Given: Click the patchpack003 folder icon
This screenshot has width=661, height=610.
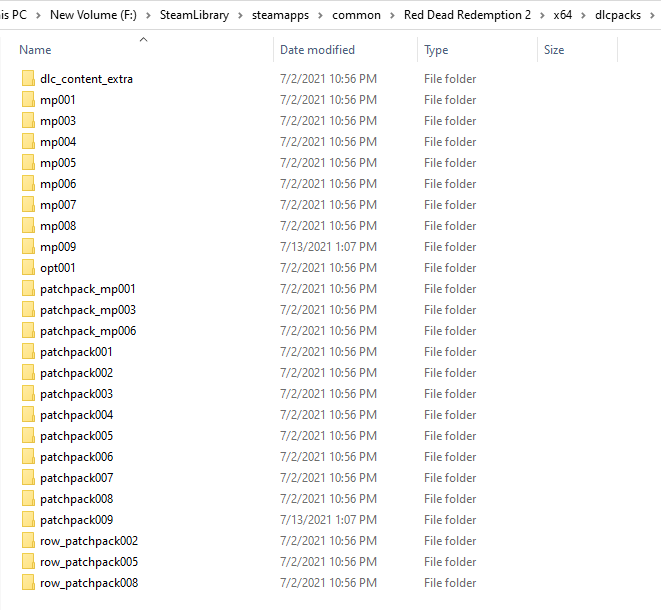Looking at the screenshot, I should [x=28, y=394].
